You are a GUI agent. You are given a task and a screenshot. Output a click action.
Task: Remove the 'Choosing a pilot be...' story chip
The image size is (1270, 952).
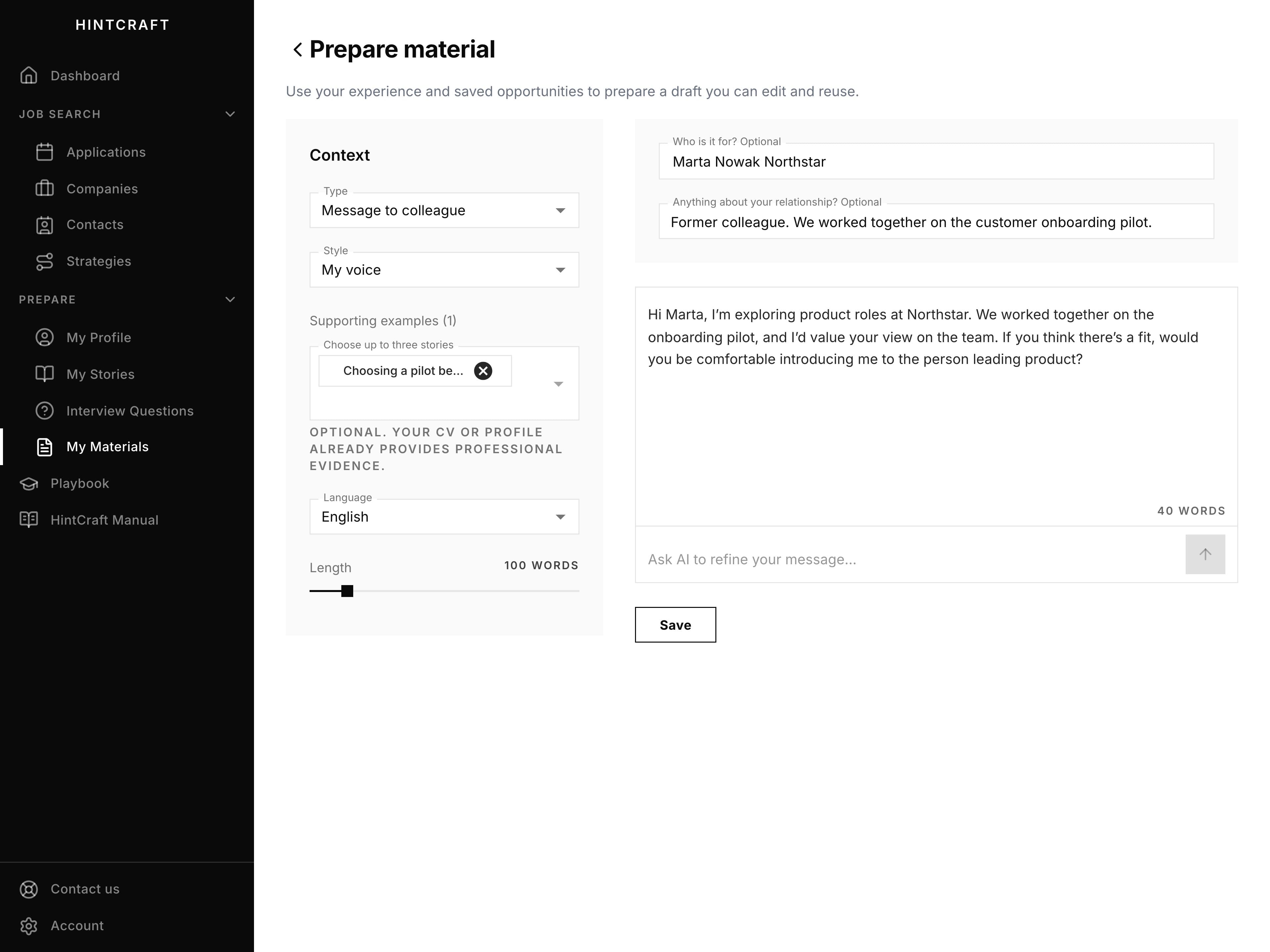point(483,371)
